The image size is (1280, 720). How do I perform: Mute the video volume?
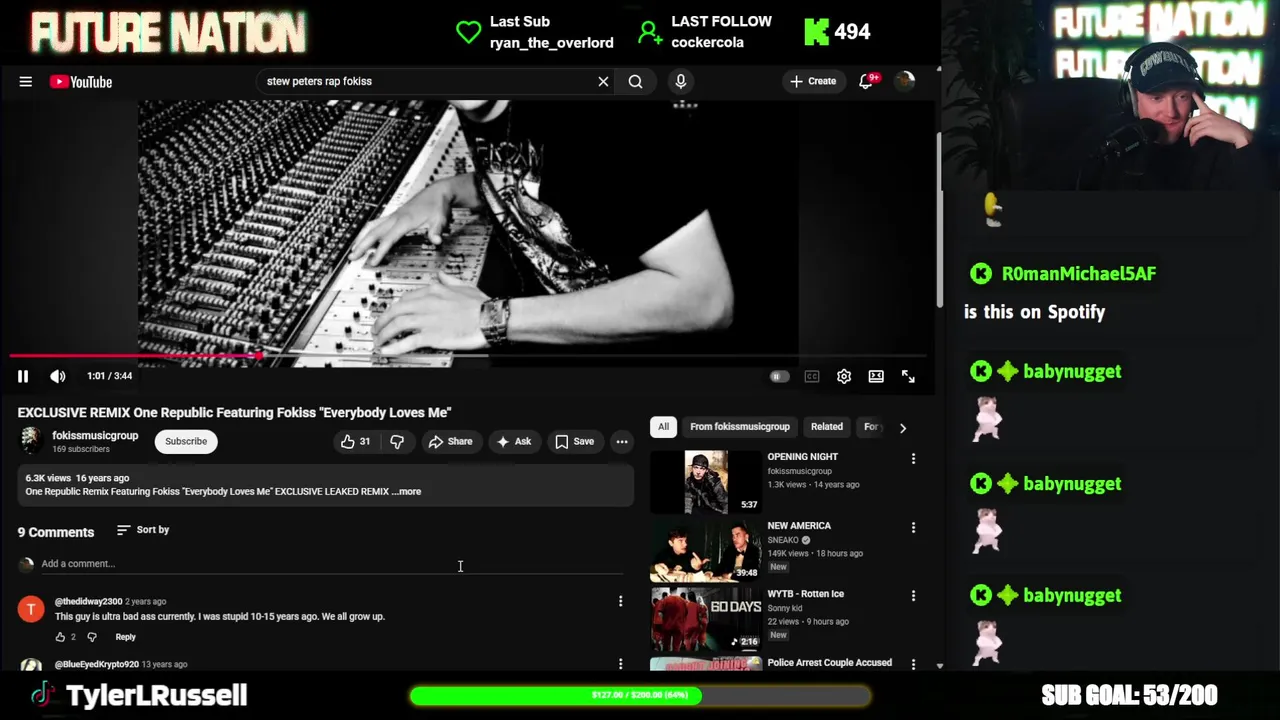pos(58,376)
